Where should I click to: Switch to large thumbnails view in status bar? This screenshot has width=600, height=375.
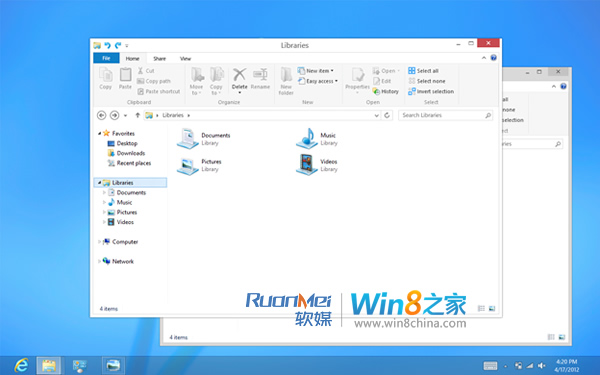[492, 308]
